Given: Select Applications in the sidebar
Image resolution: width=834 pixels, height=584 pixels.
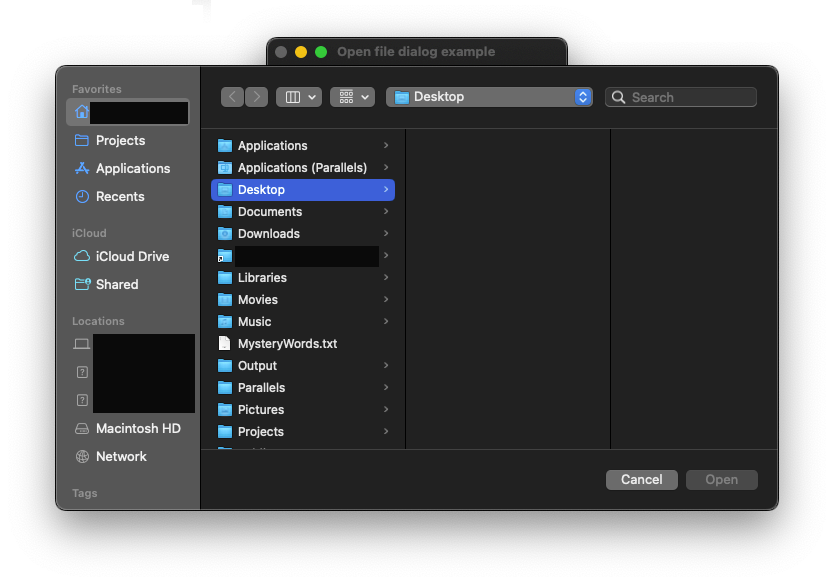Looking at the screenshot, I should [132, 169].
